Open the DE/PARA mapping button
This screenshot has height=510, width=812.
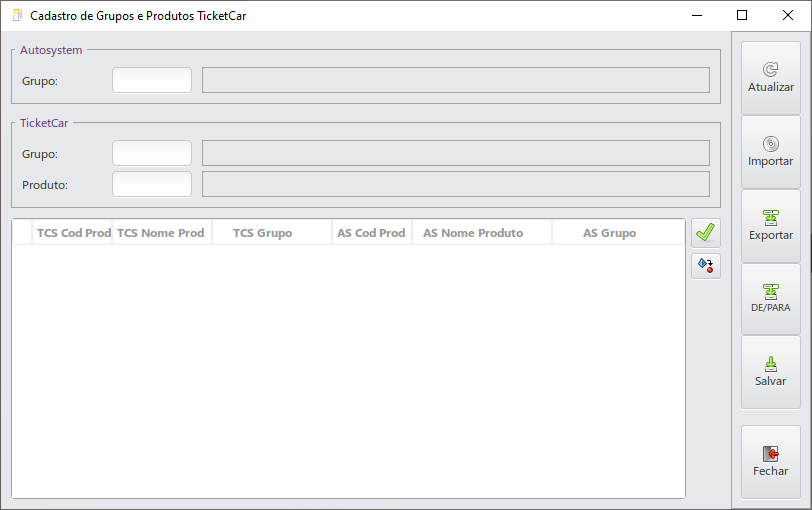771,299
